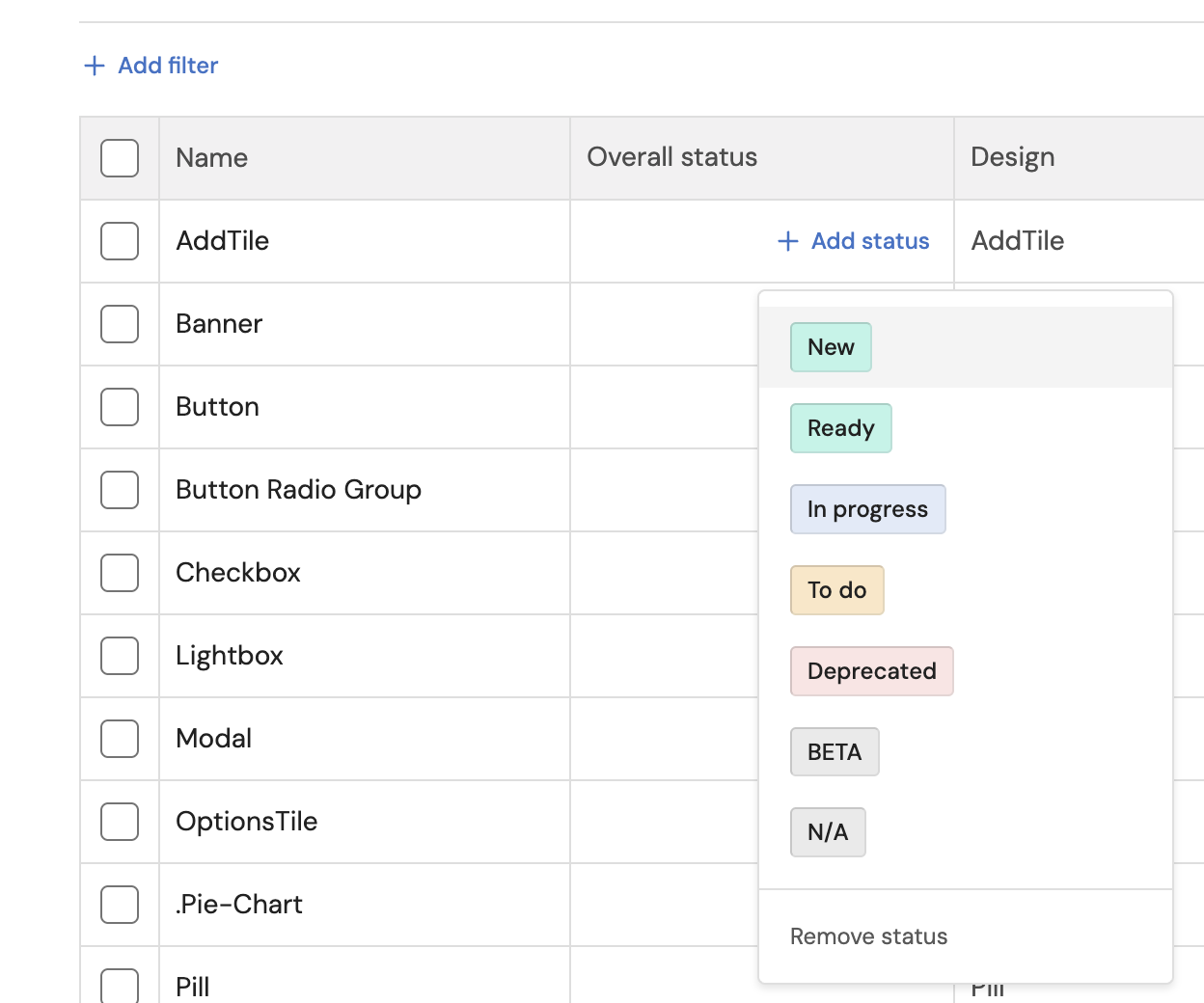Choose the New status option
Image resolution: width=1204 pixels, height=1003 pixels.
(831, 347)
